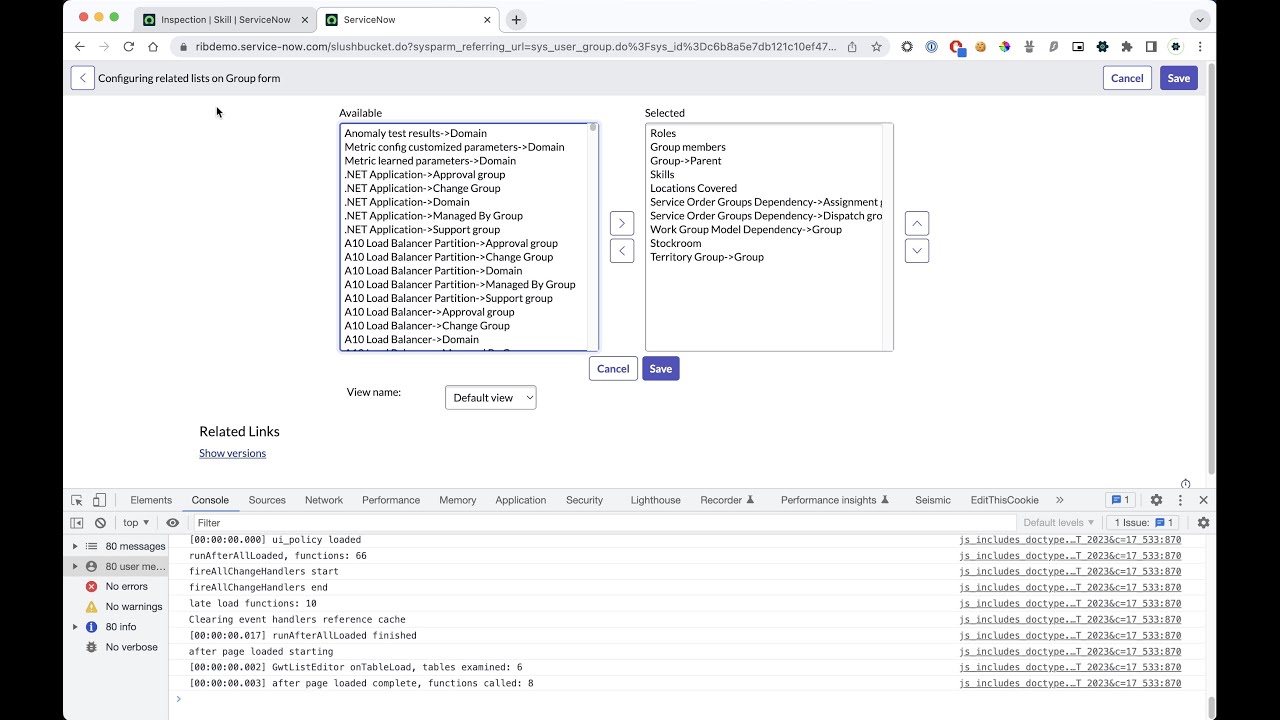1280x720 pixels.
Task: Remove item with left arrow button
Action: (x=622, y=251)
